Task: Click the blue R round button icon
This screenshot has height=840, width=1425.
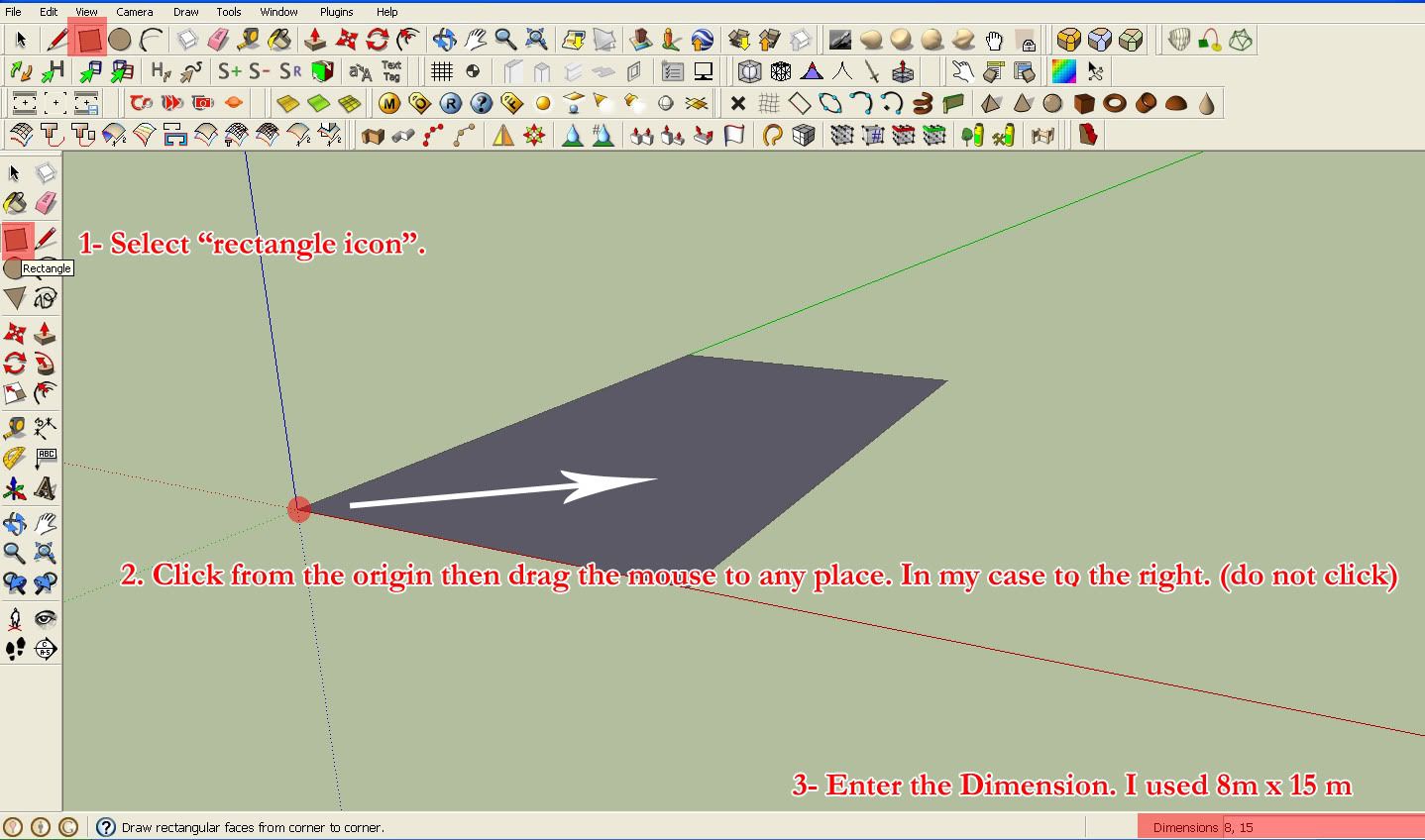Action: click(x=451, y=103)
